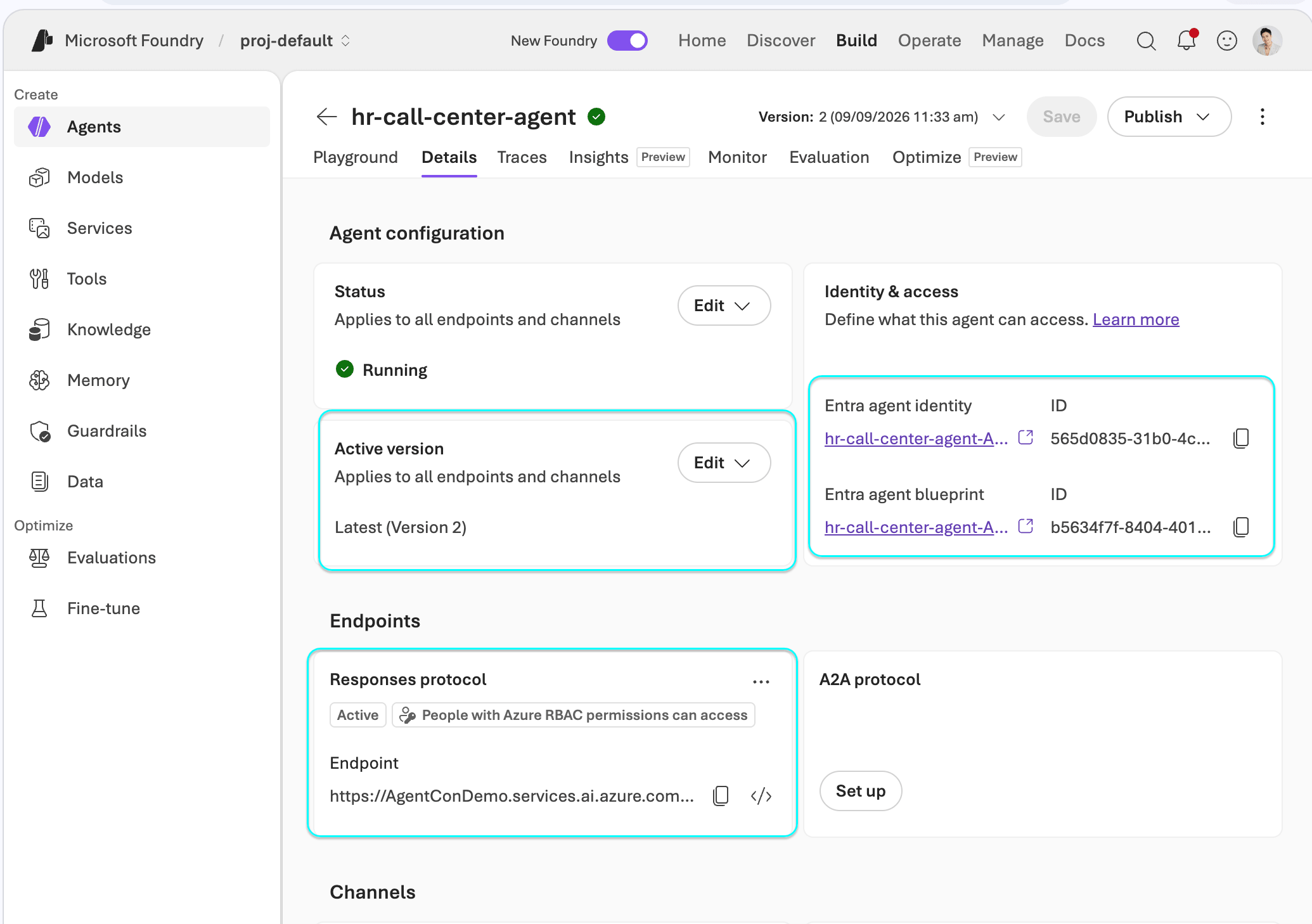Expand the Version 2 dropdown
Screen dimensions: 1312x924
tap(882, 117)
